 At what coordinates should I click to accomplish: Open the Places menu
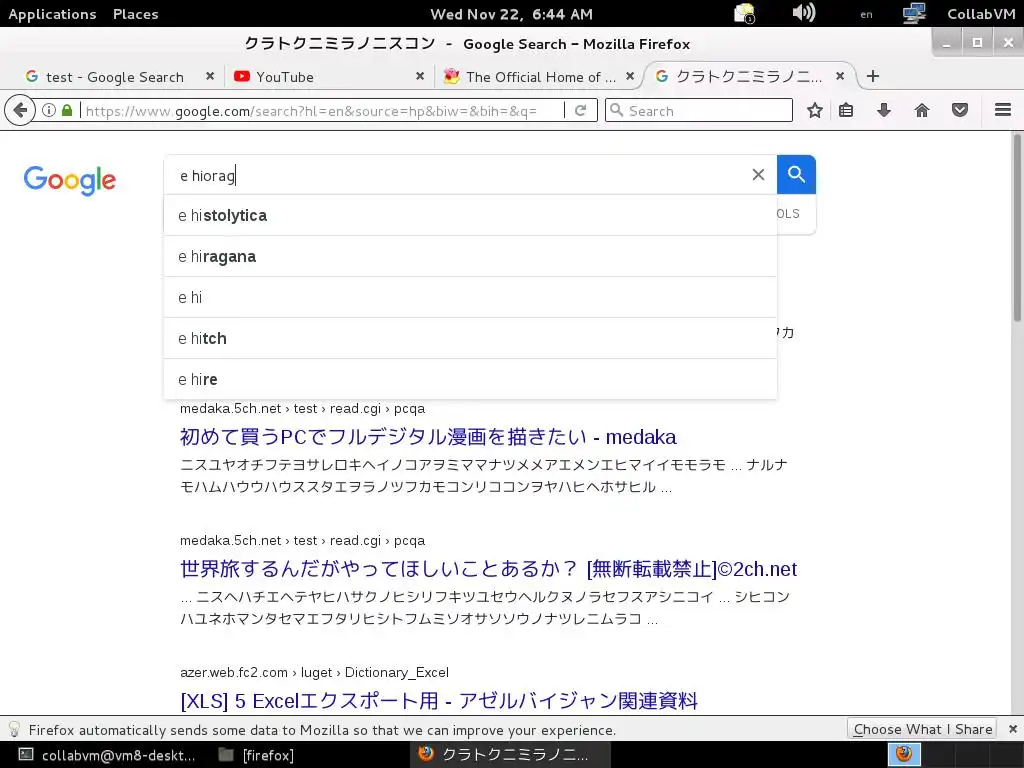[135, 14]
